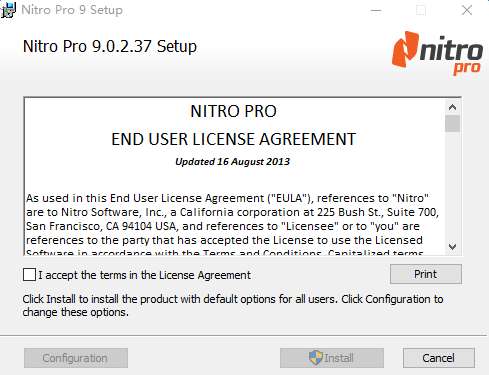Click the UAC shield icon on Install
The image size is (489, 375).
tap(315, 358)
